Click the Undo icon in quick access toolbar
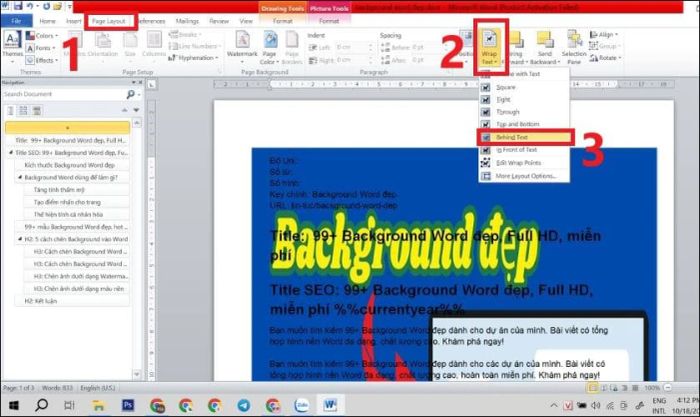The height and width of the screenshot is (417, 700). [30, 6]
